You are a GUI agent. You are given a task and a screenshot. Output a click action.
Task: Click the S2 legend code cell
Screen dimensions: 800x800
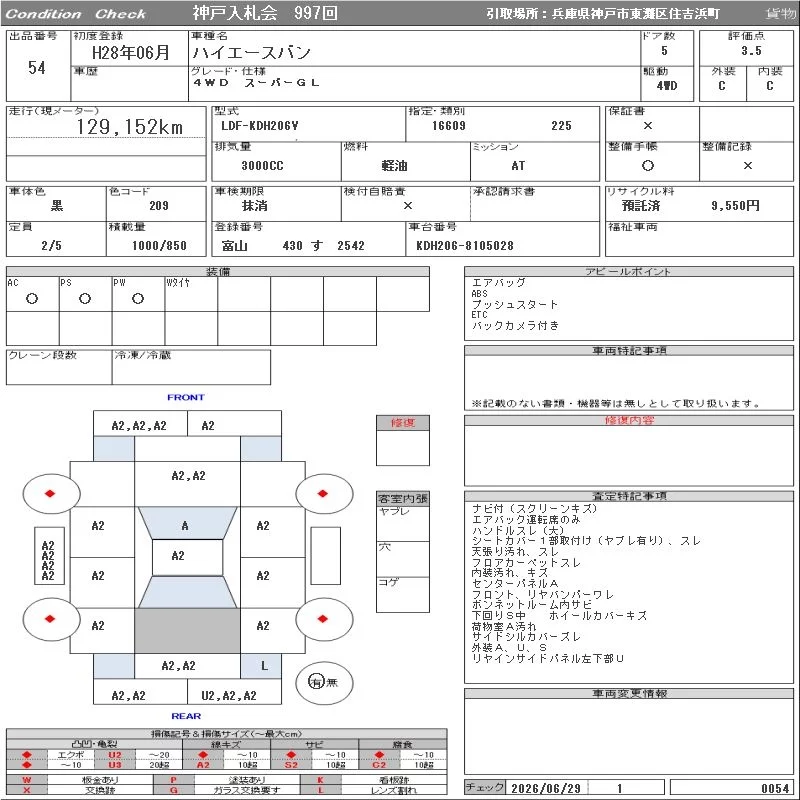[291, 765]
